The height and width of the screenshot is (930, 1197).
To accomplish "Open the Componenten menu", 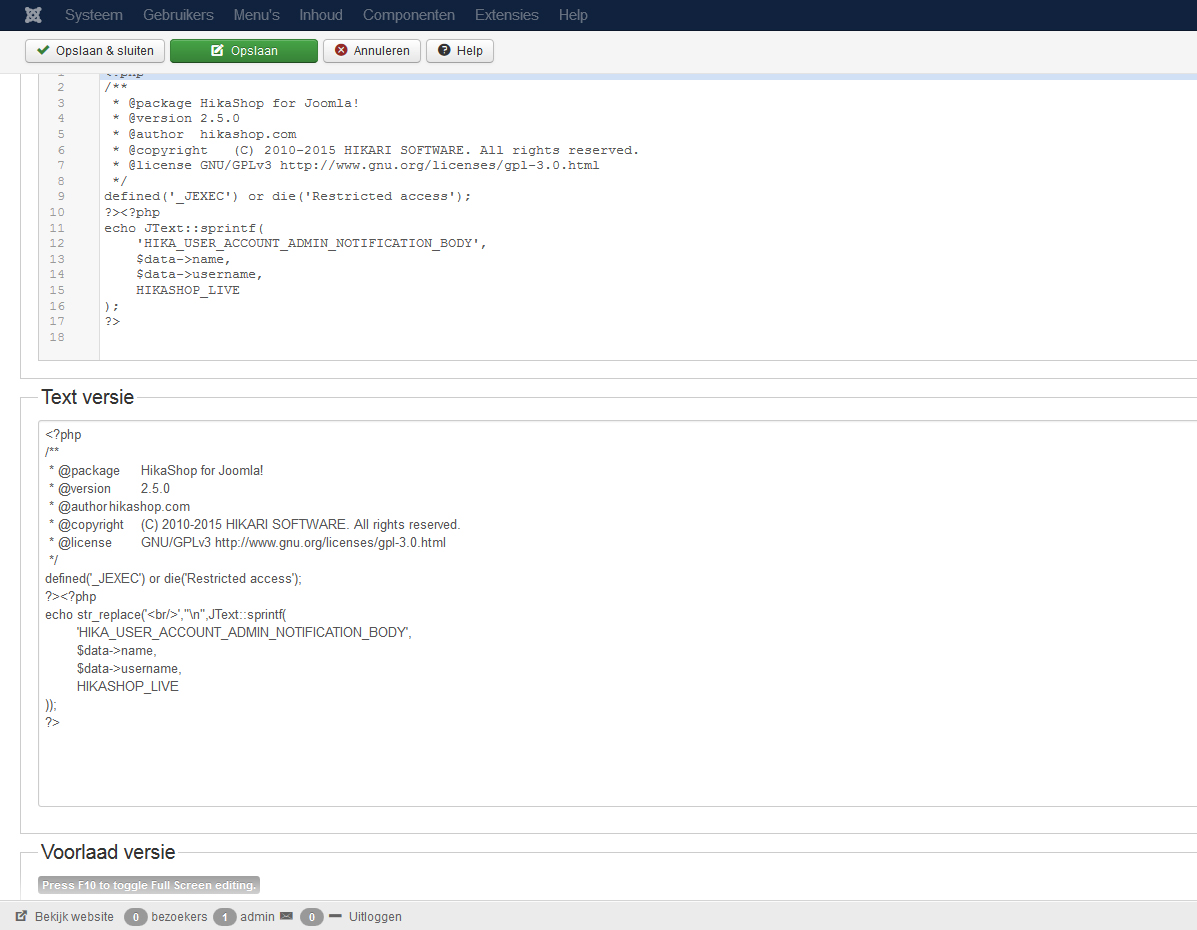I will 408,15.
